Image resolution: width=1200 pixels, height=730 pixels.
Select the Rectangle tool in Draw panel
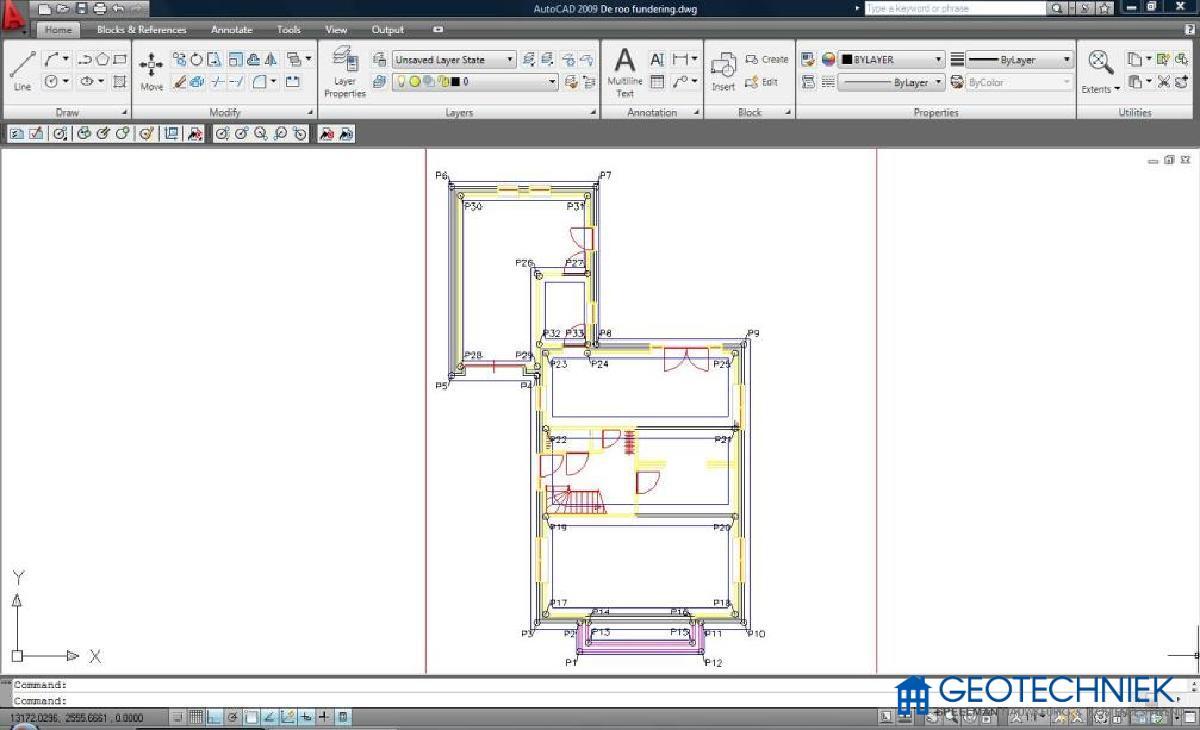pyautogui.click(x=120, y=59)
